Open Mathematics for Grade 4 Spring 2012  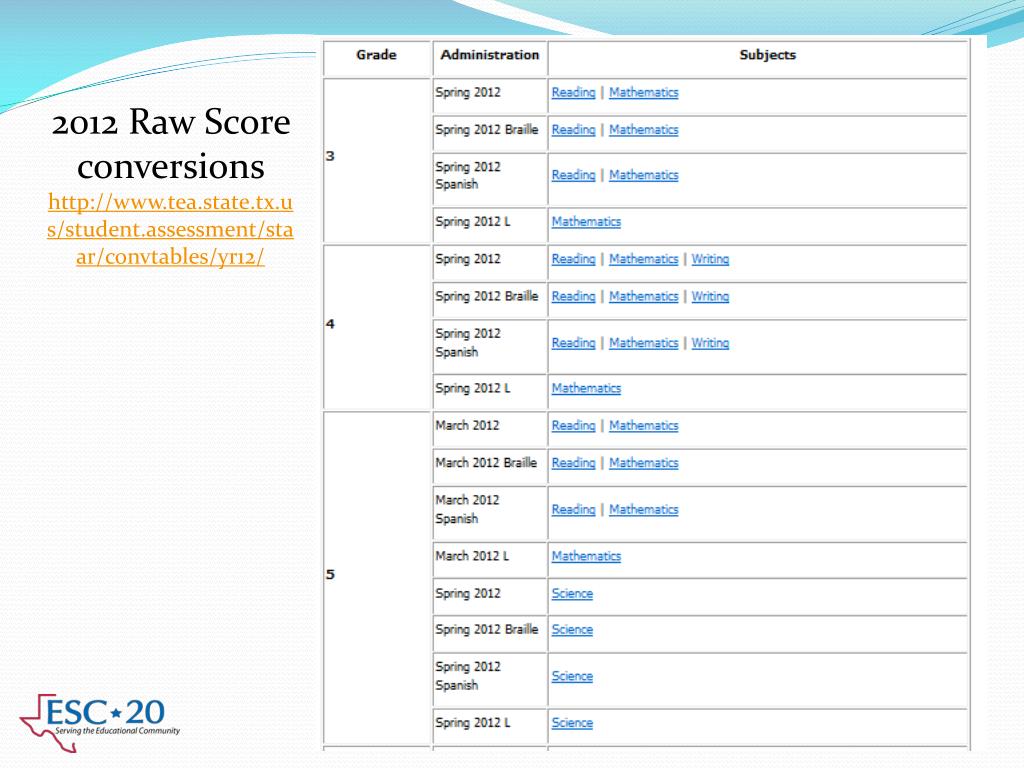tap(643, 259)
